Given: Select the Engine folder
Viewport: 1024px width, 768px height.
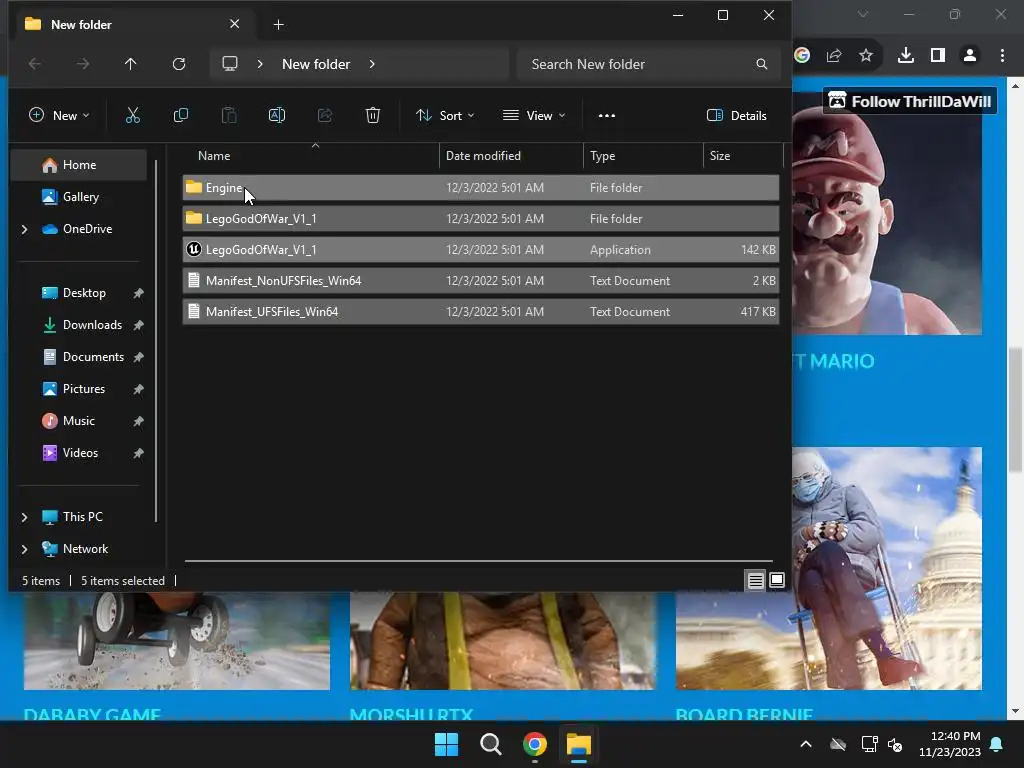Looking at the screenshot, I should click(x=481, y=187).
